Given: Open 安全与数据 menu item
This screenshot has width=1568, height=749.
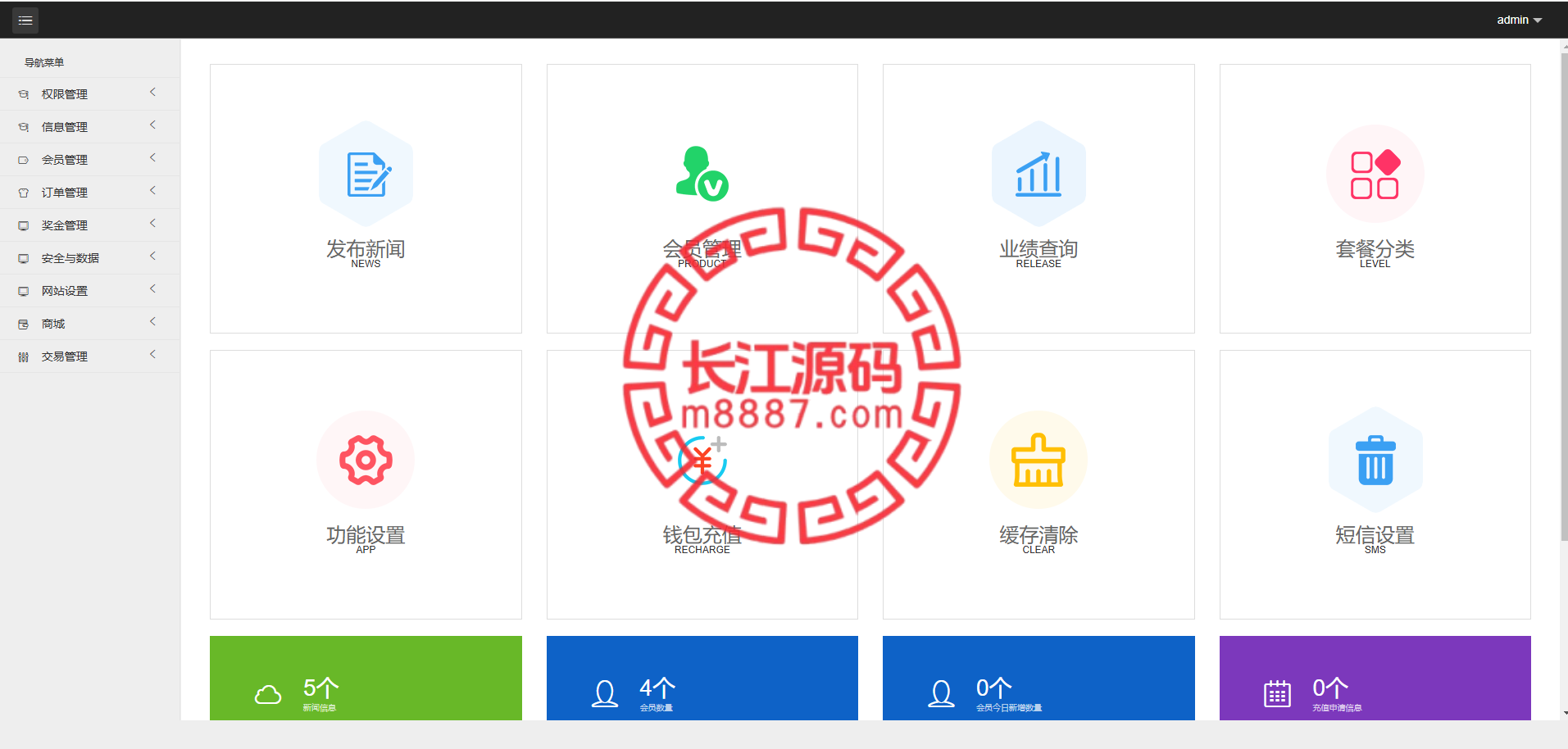Looking at the screenshot, I should click(90, 258).
